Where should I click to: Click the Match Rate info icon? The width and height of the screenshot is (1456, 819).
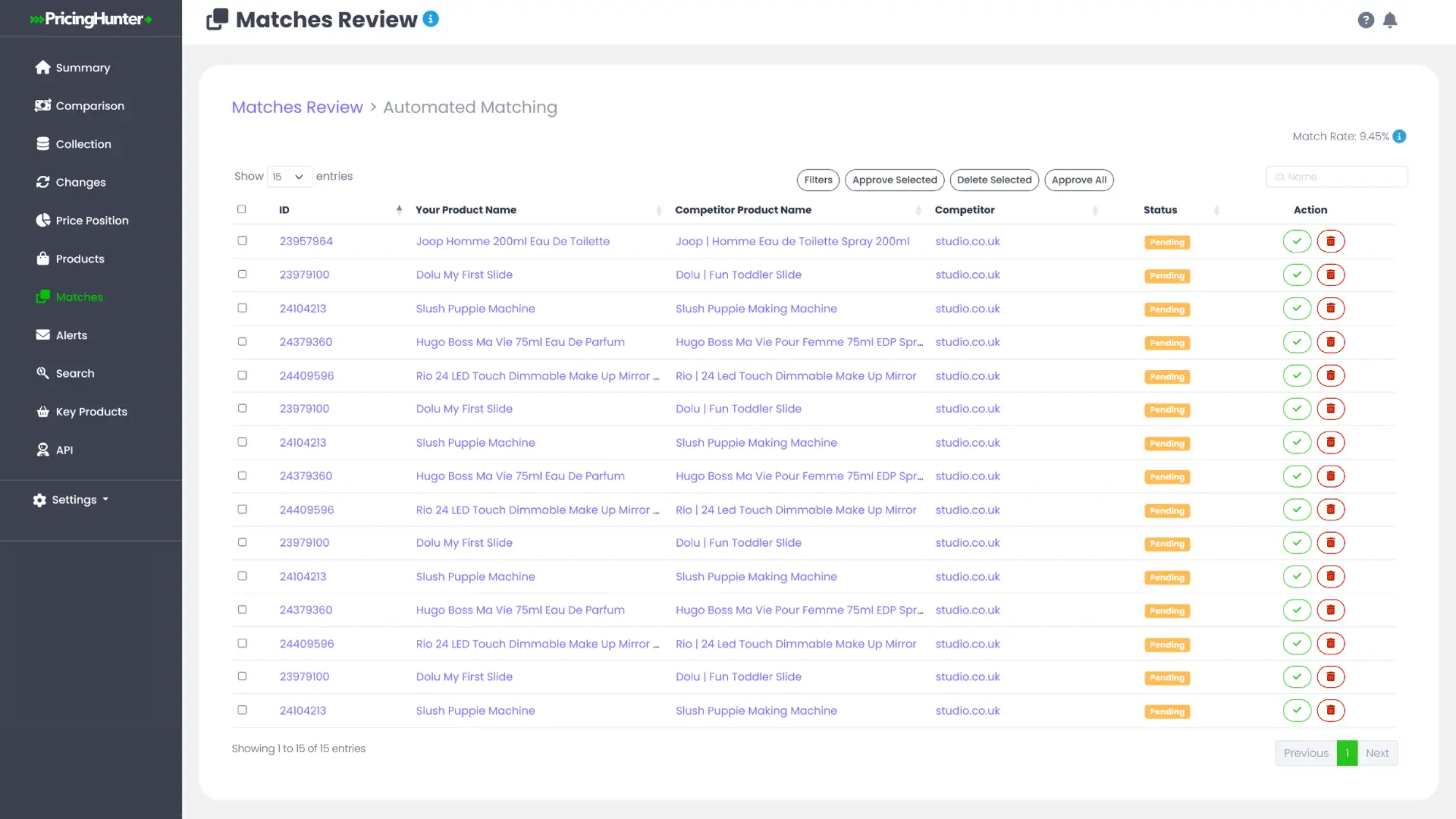1399,136
